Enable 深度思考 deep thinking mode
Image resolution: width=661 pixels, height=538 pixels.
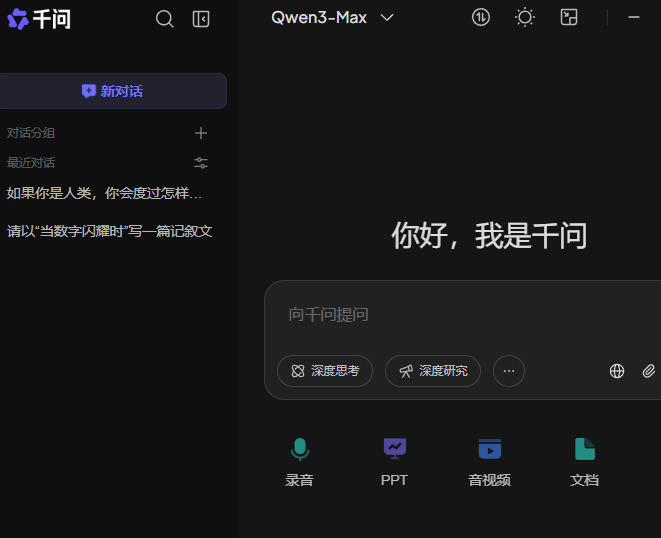click(x=325, y=371)
